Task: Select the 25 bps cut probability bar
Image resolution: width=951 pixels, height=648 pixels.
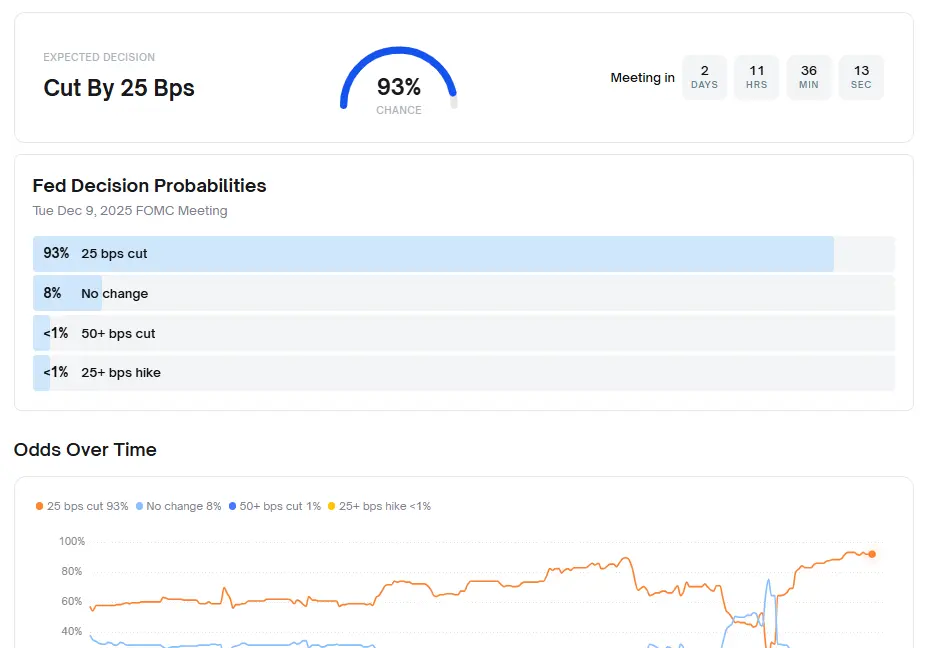Action: tap(433, 254)
